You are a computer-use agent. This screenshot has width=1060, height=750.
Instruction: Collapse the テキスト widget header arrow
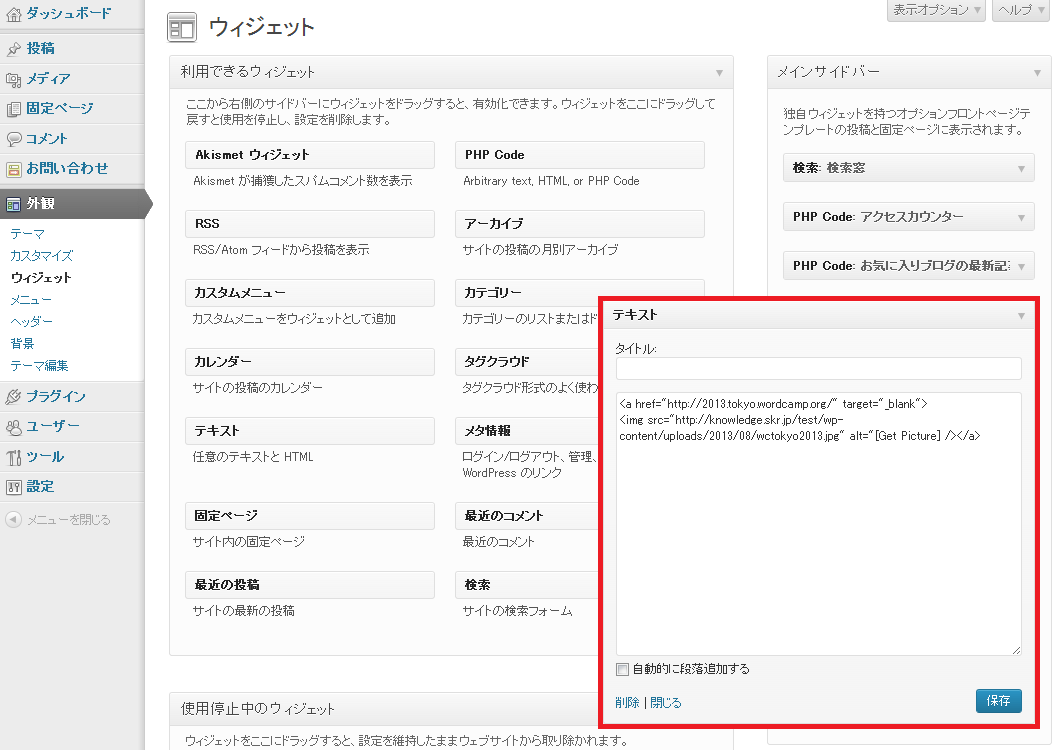point(1021,315)
